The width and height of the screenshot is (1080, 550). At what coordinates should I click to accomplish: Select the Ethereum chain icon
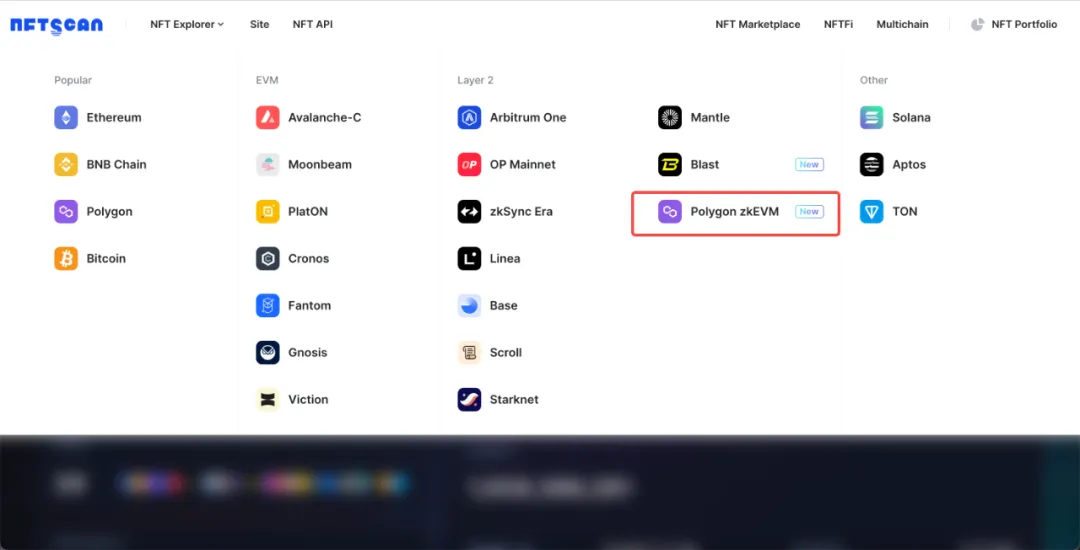click(66, 118)
